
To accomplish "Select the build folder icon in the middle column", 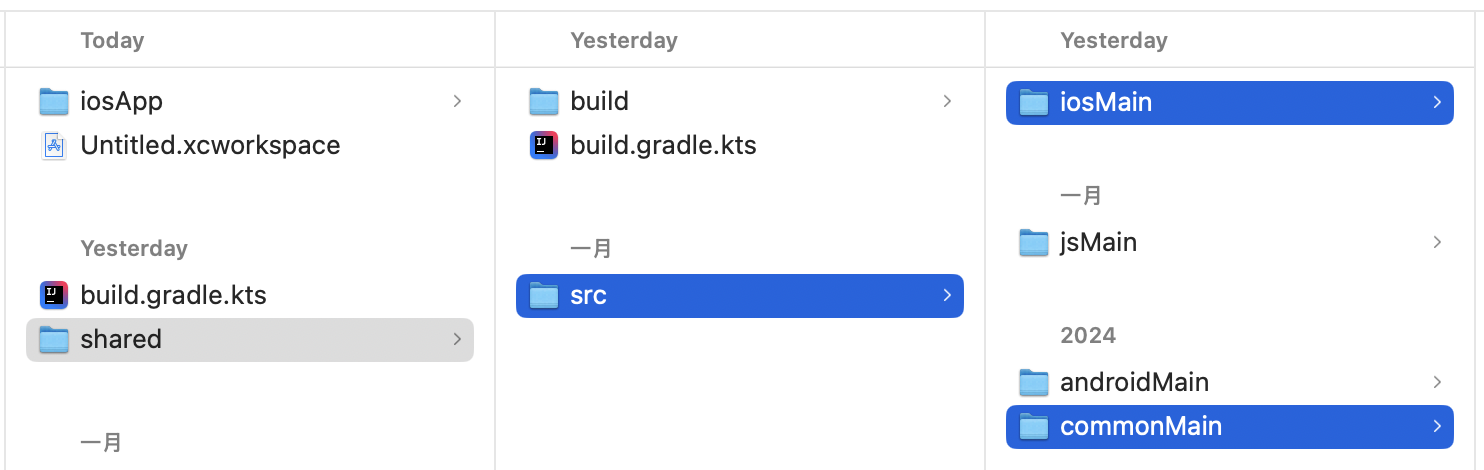I will [543, 101].
